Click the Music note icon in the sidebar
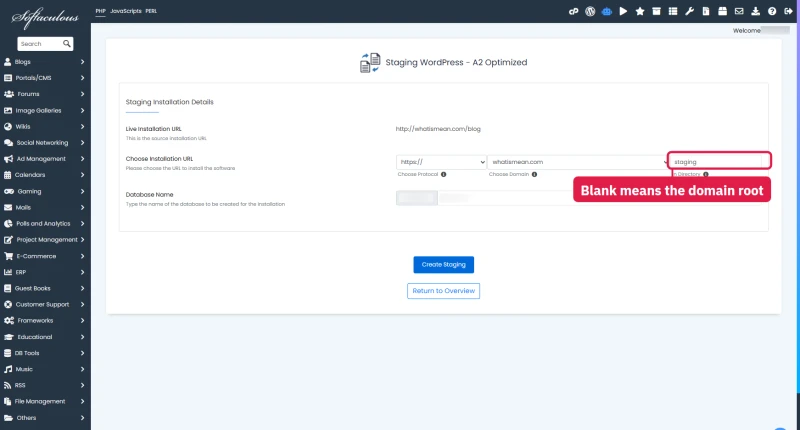The image size is (800, 430). pos(8,369)
